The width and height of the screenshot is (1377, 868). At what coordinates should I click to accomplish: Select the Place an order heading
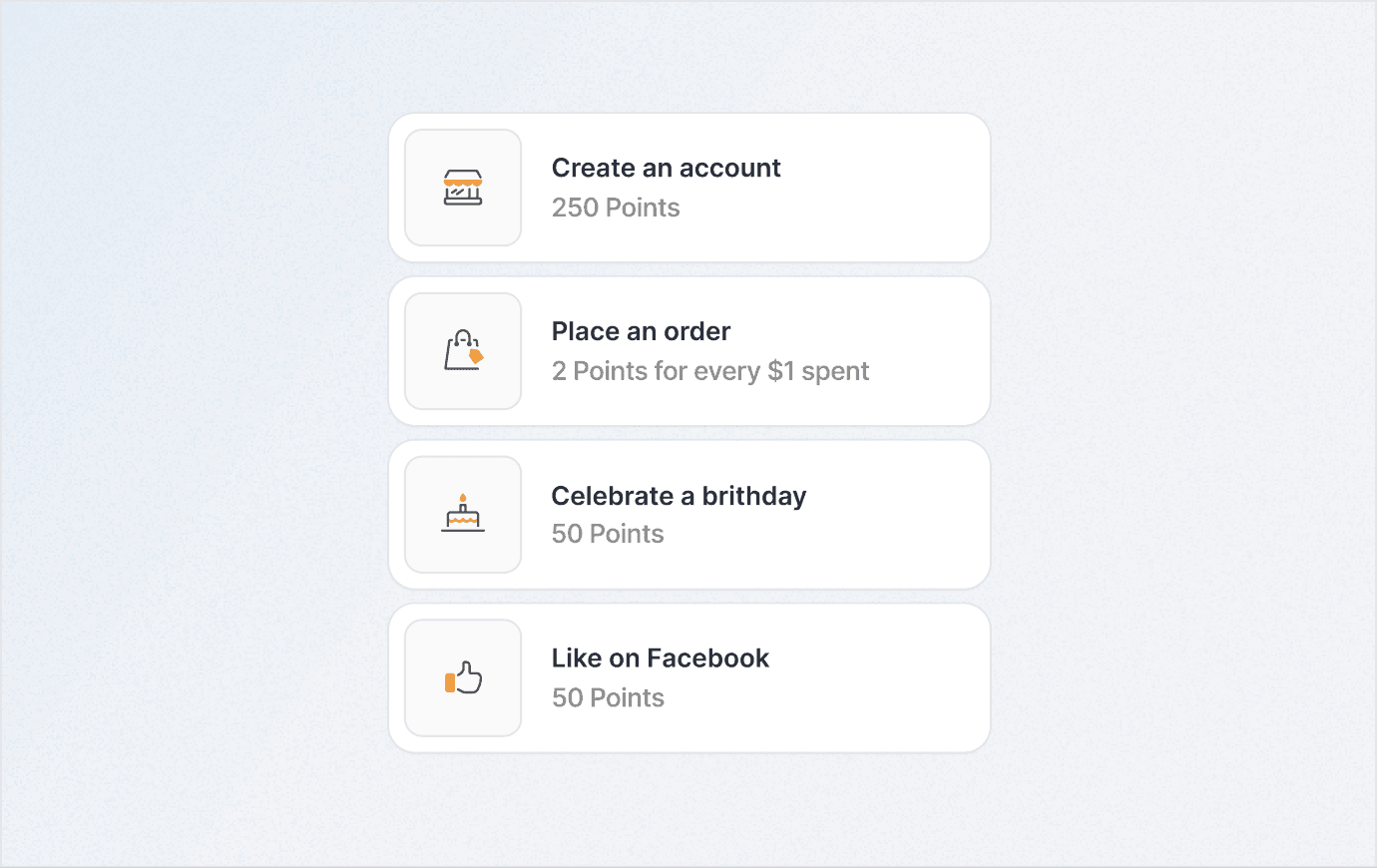[641, 331]
